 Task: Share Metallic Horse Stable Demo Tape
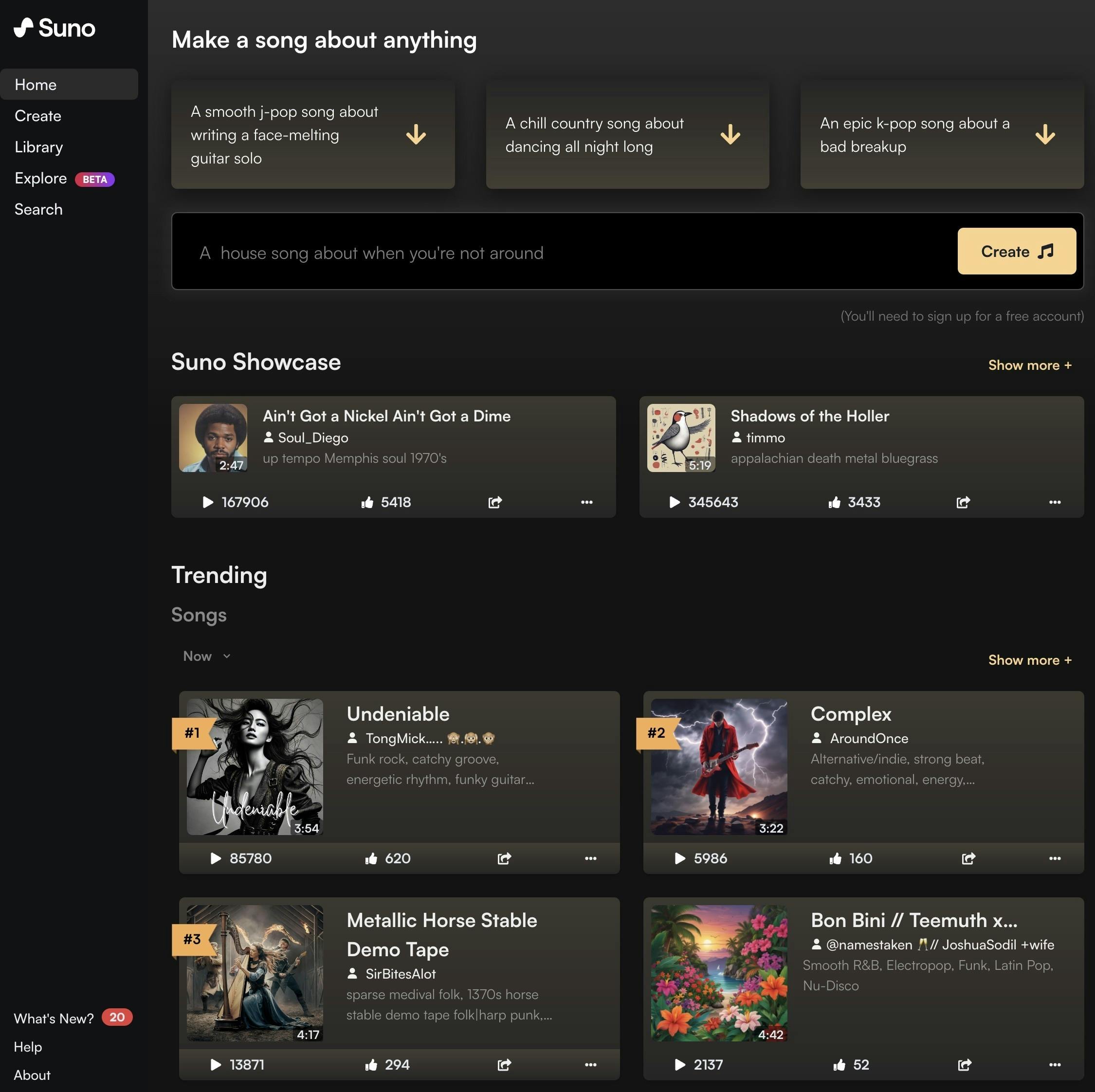point(504,1064)
